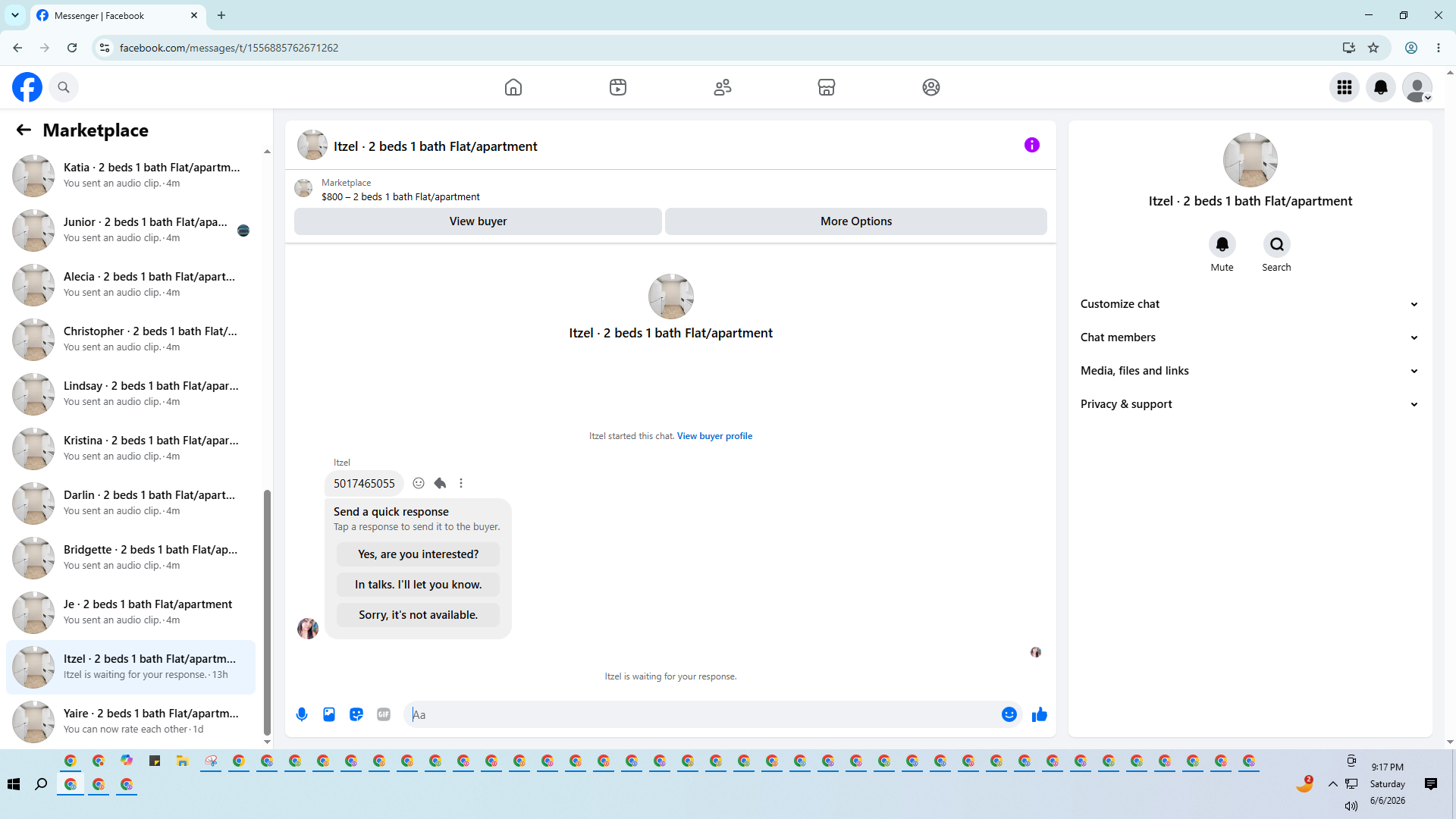Expand the Privacy & support section
This screenshot has width=1456, height=819.
coord(1250,404)
